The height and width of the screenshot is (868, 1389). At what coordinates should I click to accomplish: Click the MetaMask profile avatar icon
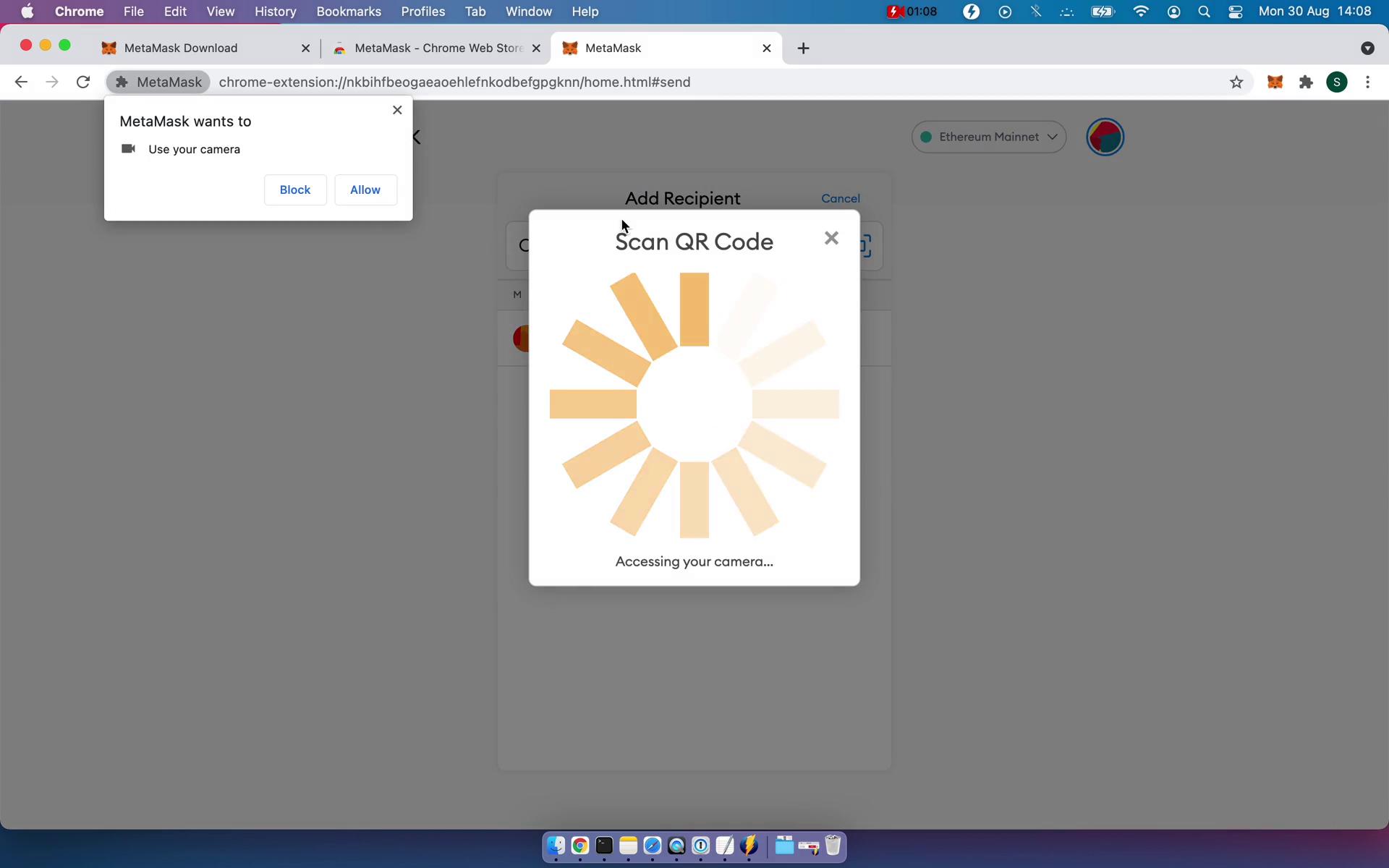click(x=1104, y=137)
